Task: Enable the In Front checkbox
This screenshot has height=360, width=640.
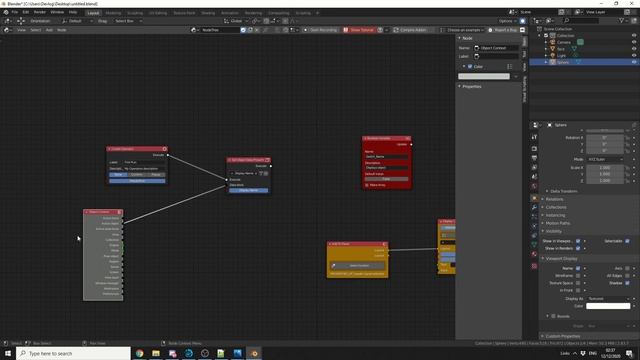Action: 578,290
